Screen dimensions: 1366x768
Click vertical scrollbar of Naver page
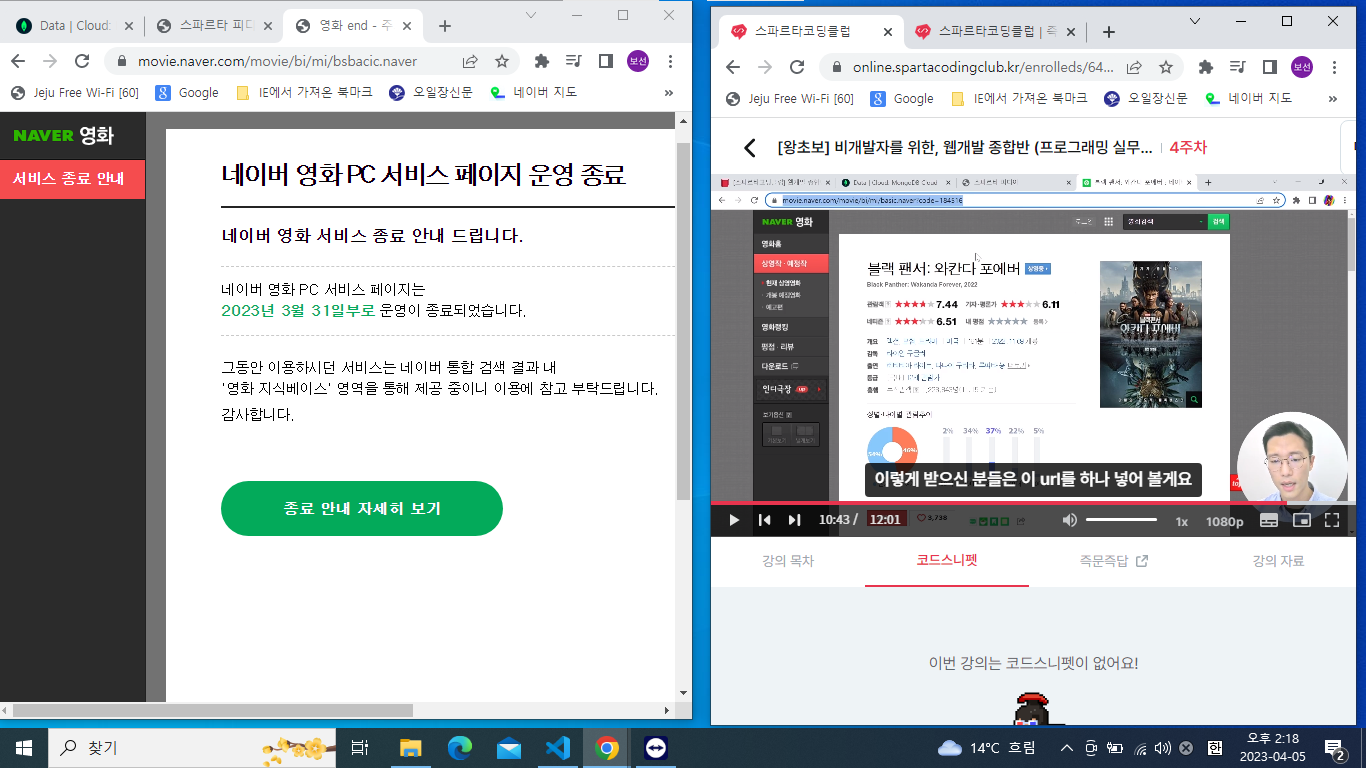pyautogui.click(x=684, y=320)
